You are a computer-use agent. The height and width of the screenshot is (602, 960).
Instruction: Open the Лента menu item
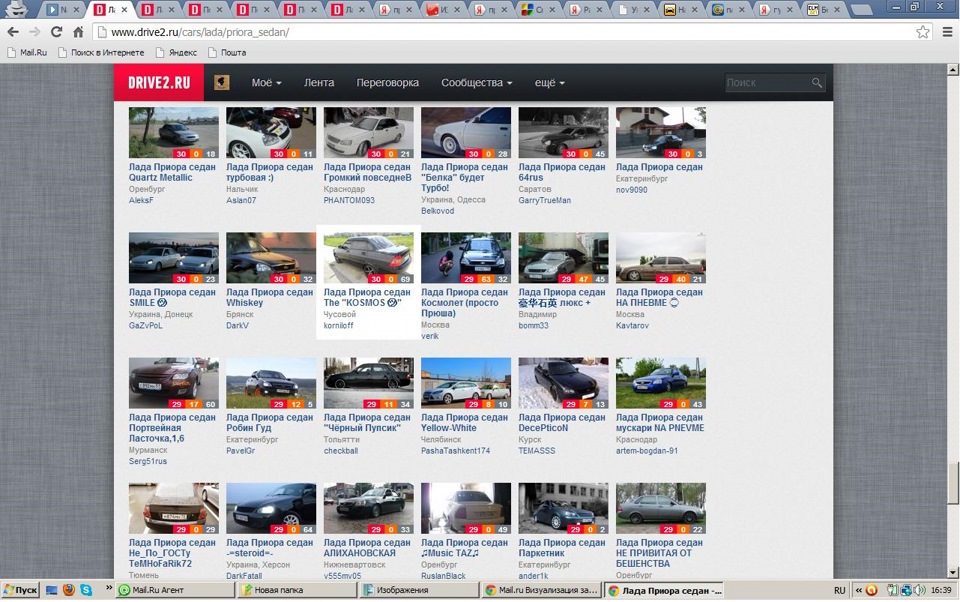point(319,83)
